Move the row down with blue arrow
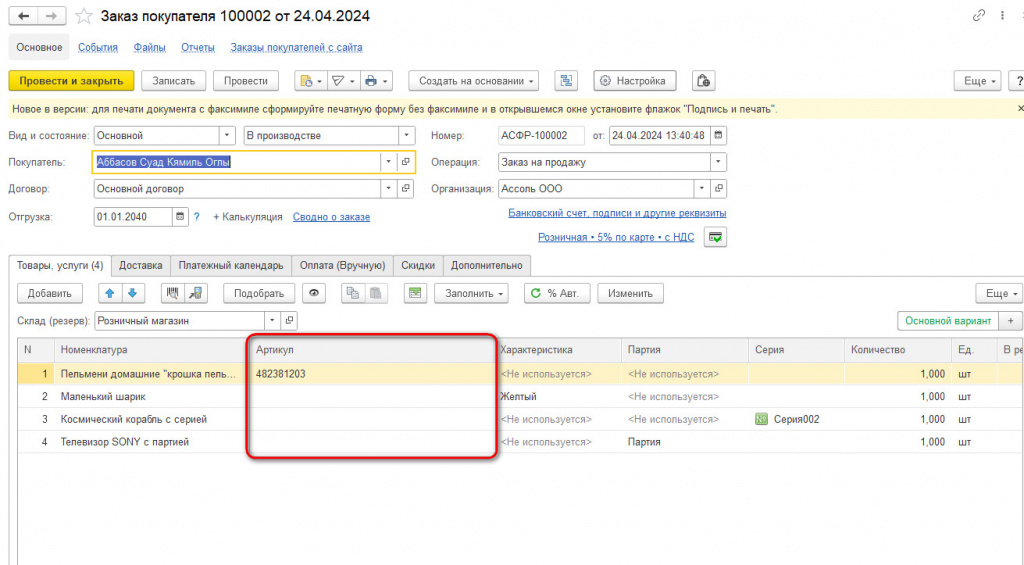Image resolution: width=1024 pixels, height=565 pixels. pyautogui.click(x=133, y=293)
